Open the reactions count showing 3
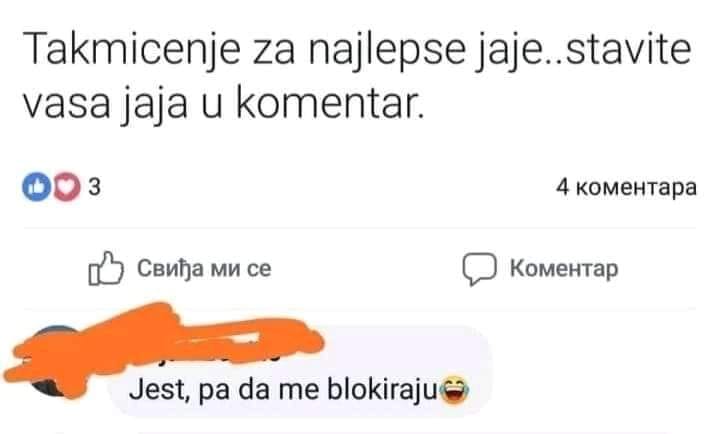 [x=94, y=187]
